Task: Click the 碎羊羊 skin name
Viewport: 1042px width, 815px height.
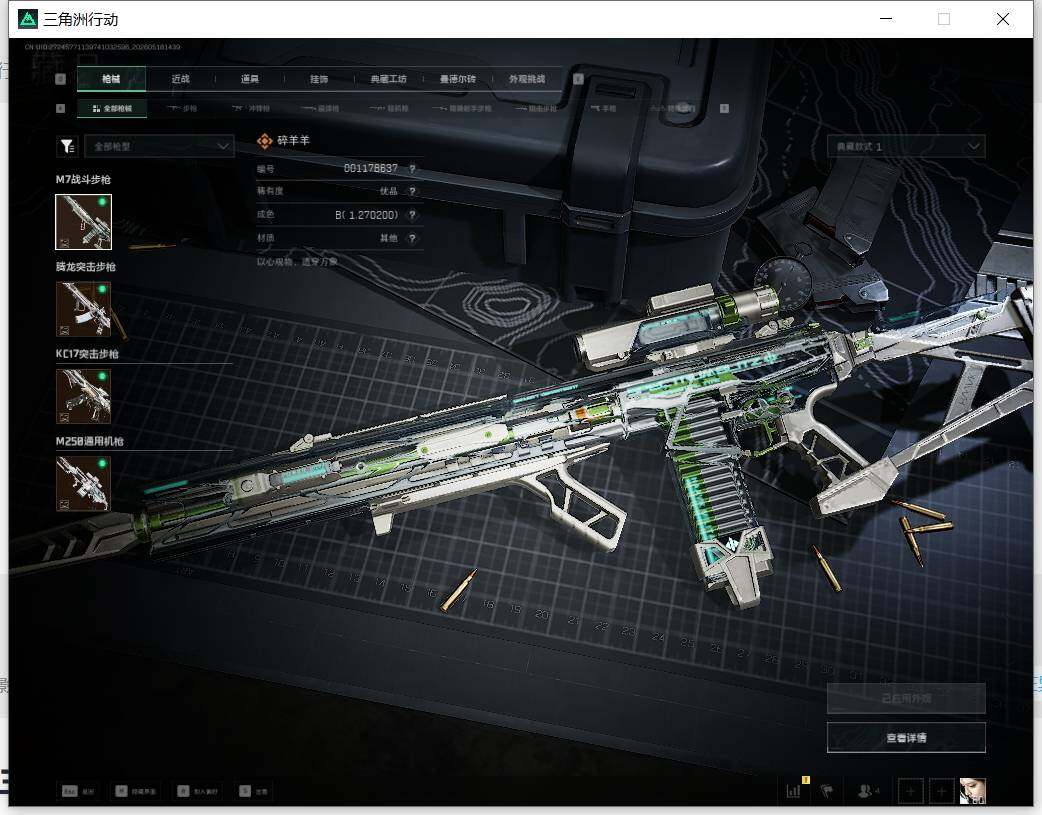Action: [294, 141]
